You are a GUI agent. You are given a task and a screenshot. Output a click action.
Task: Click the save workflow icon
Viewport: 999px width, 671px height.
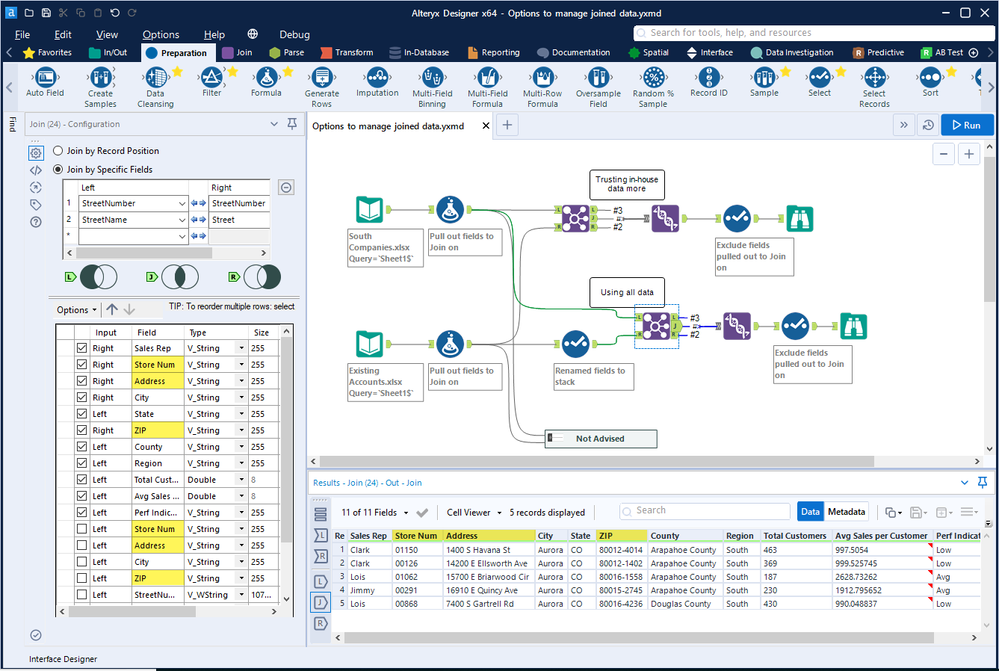click(x=46, y=13)
